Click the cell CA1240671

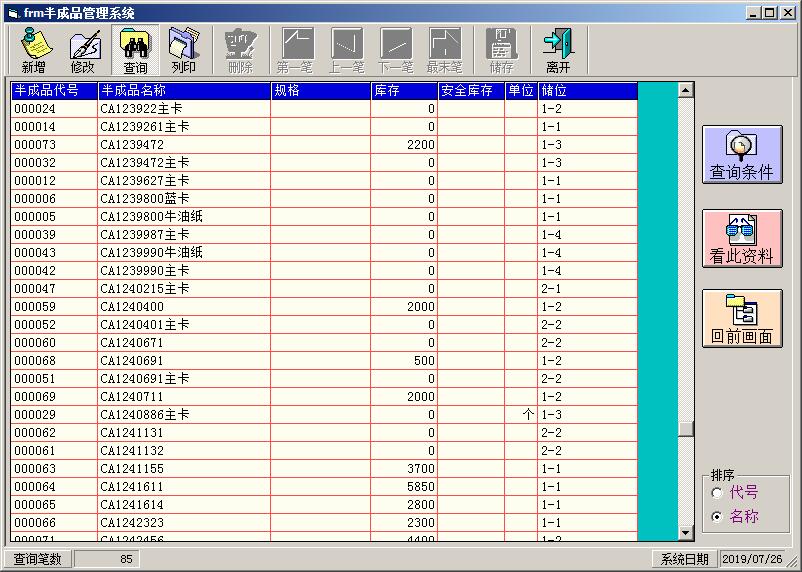point(184,343)
